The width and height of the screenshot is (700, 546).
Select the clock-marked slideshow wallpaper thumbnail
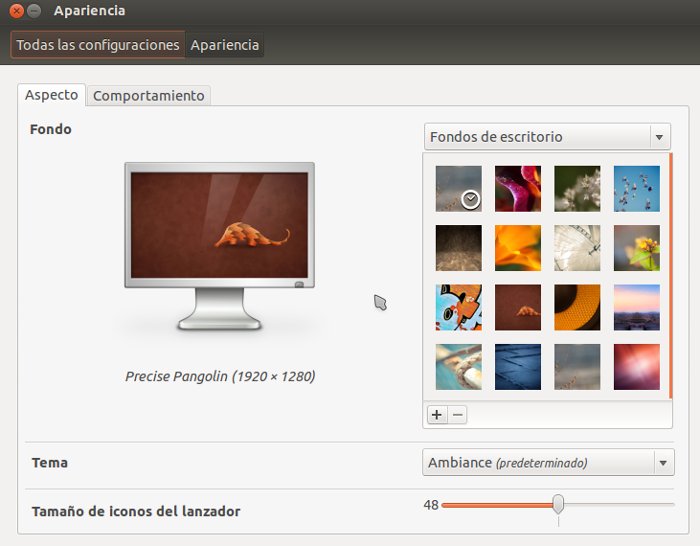pyautogui.click(x=458, y=189)
